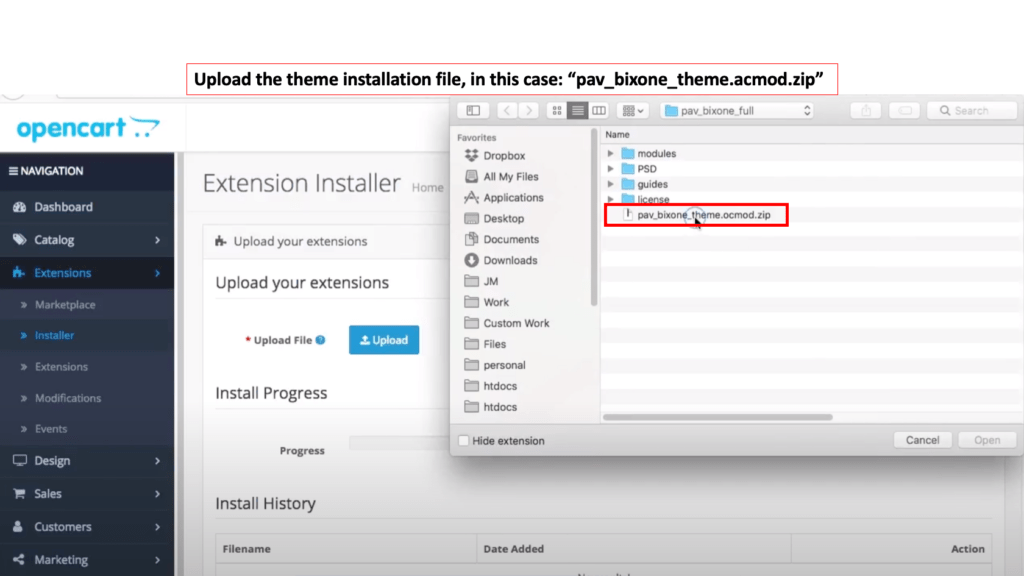This screenshot has height=576, width=1024.
Task: Open the pav_bixone_full path dropdown
Action: (737, 111)
